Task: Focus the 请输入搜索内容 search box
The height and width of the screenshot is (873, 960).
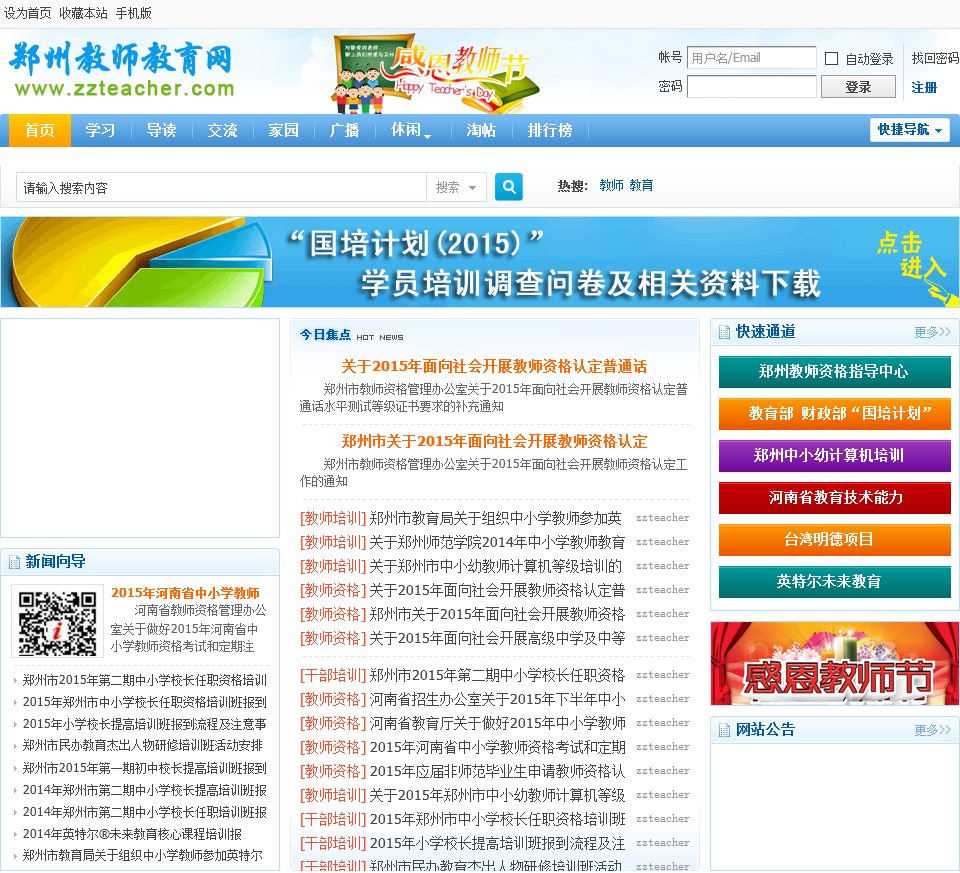Action: [221, 187]
